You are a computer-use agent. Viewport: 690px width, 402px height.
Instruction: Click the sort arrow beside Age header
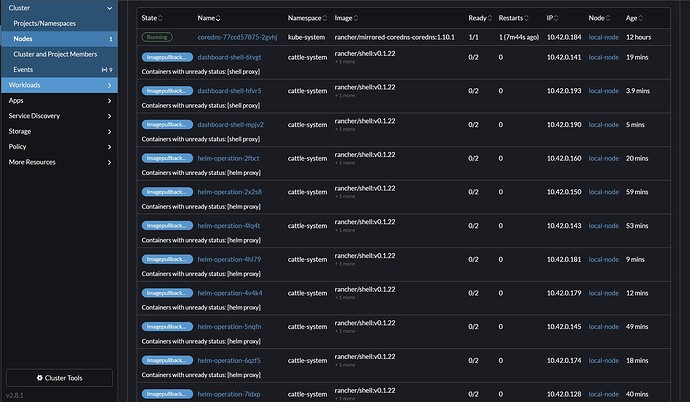[641, 18]
